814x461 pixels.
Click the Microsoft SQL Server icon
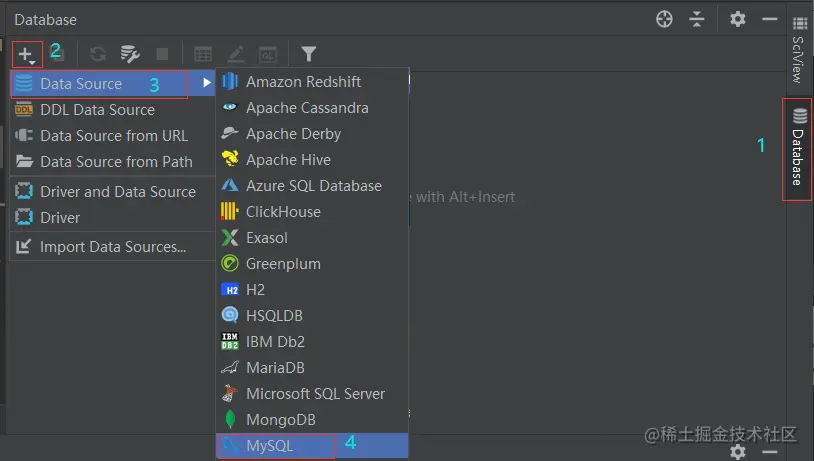tap(229, 393)
